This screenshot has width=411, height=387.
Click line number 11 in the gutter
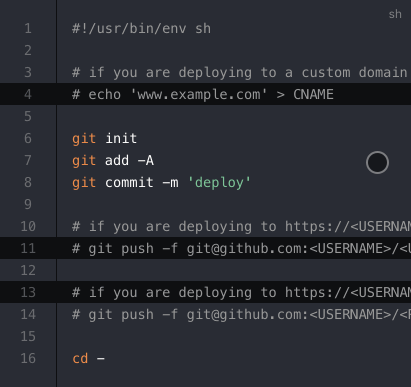tap(28, 248)
